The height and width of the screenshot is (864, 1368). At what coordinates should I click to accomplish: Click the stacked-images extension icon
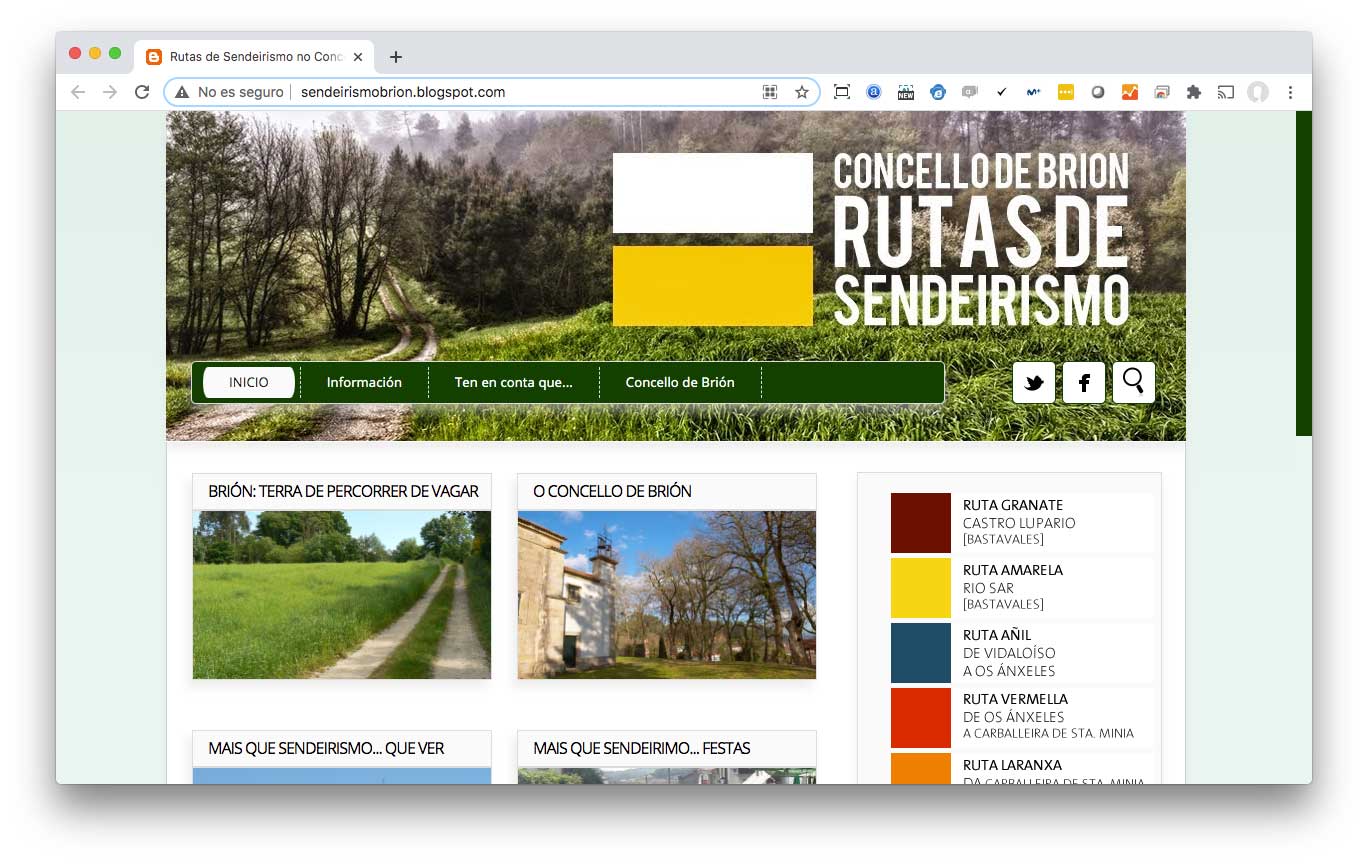1162,92
